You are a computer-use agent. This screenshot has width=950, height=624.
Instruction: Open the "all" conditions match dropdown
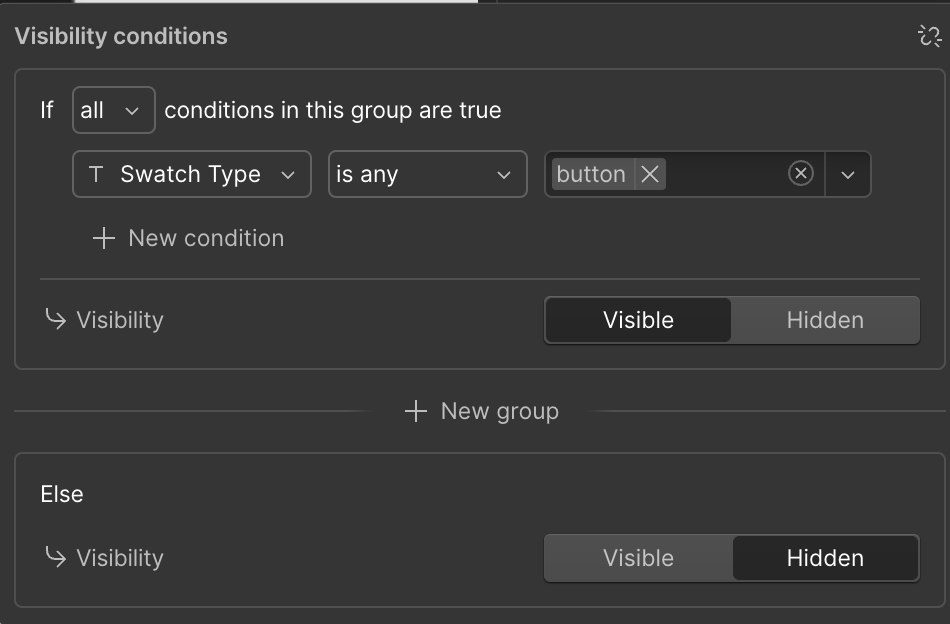tap(113, 110)
